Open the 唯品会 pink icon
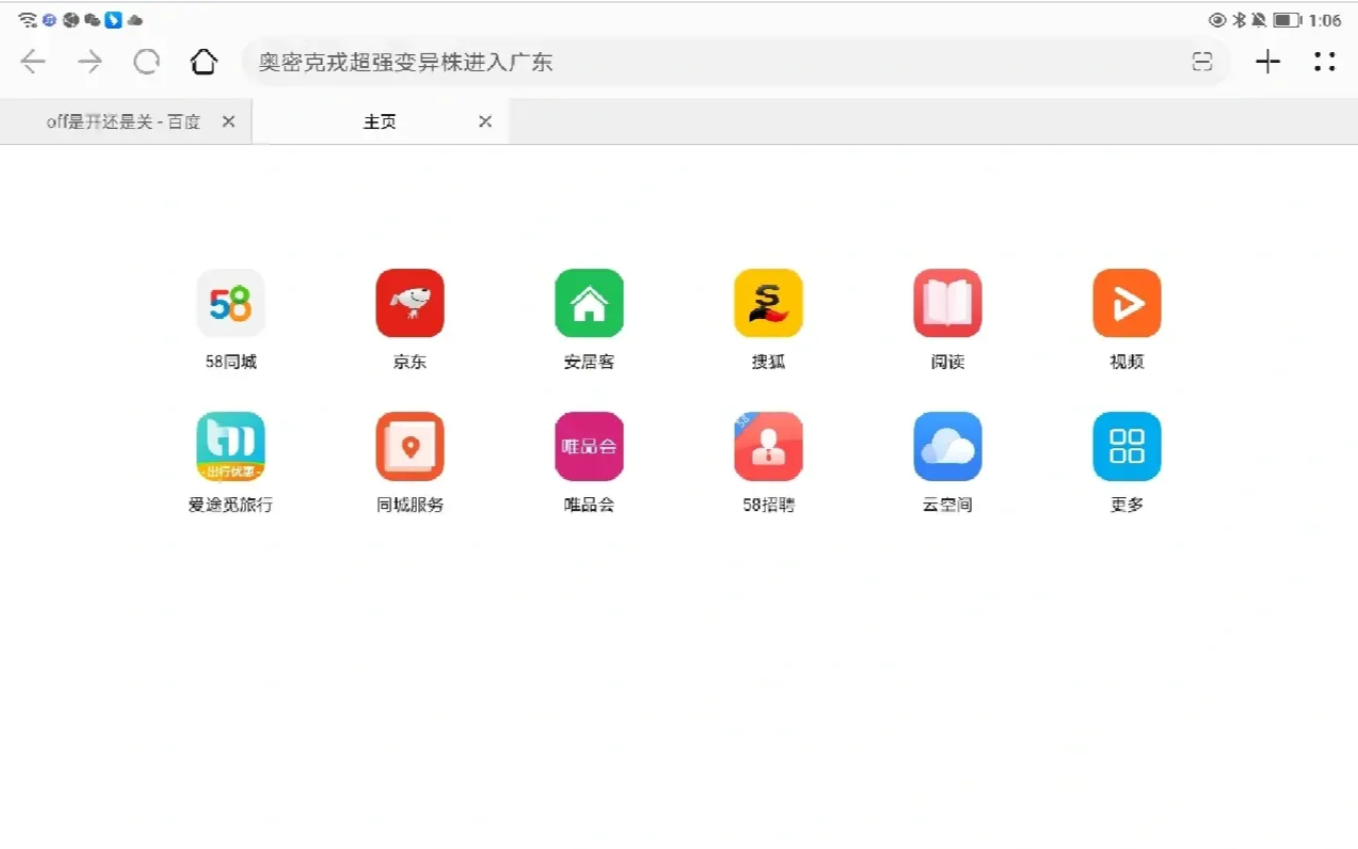Image resolution: width=1358 pixels, height=849 pixels. [x=589, y=446]
